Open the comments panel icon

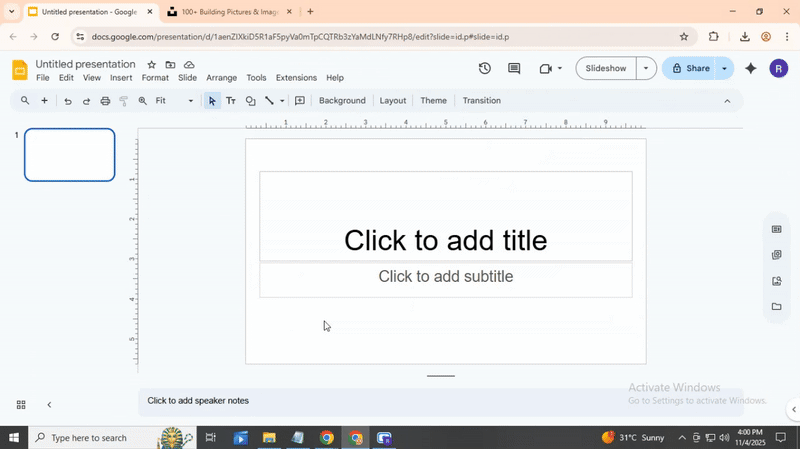(x=514, y=69)
